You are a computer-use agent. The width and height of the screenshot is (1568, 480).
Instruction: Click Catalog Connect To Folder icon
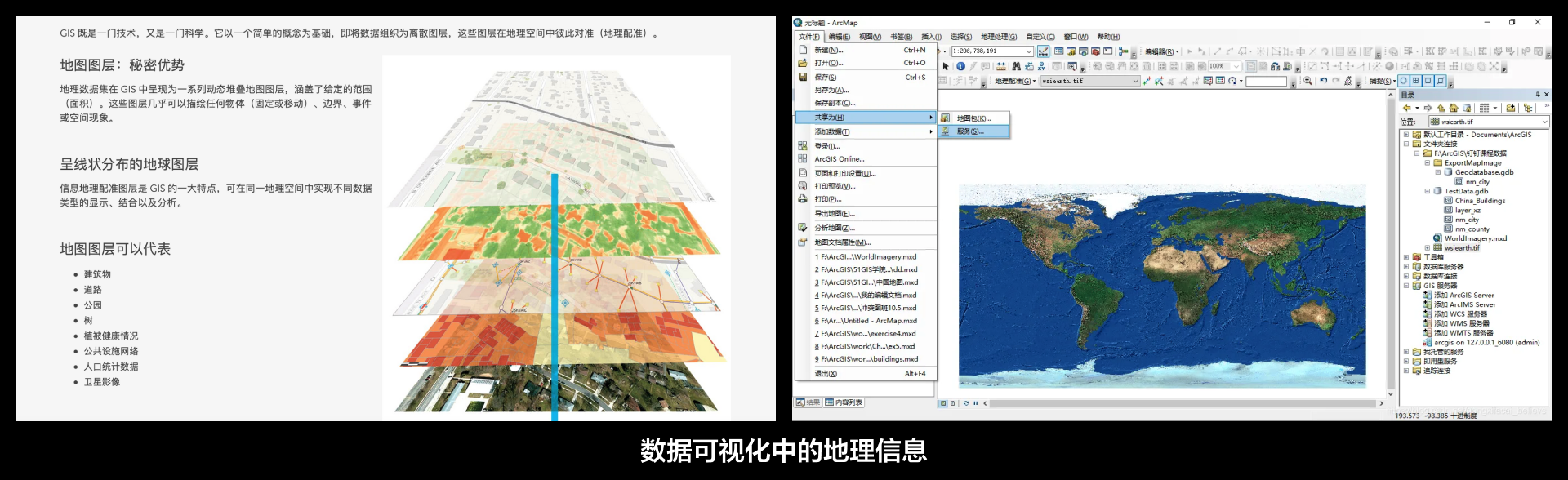pyautogui.click(x=1510, y=108)
